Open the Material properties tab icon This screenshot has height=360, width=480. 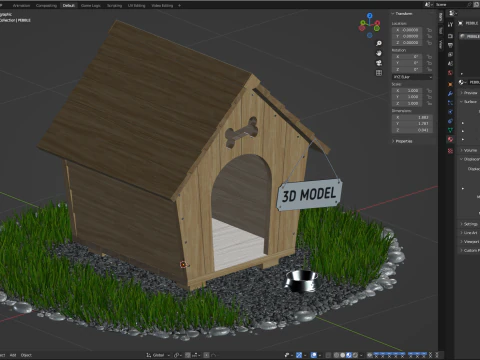450,139
